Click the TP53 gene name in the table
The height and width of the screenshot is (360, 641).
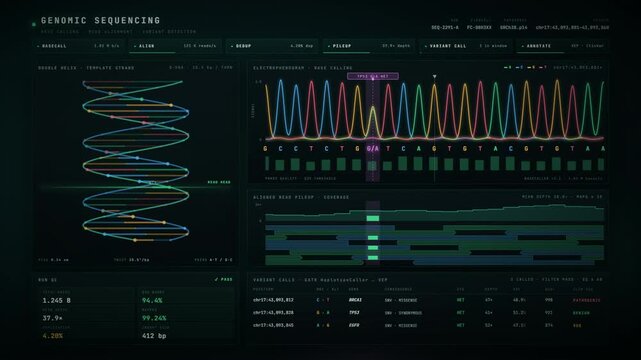[354, 313]
